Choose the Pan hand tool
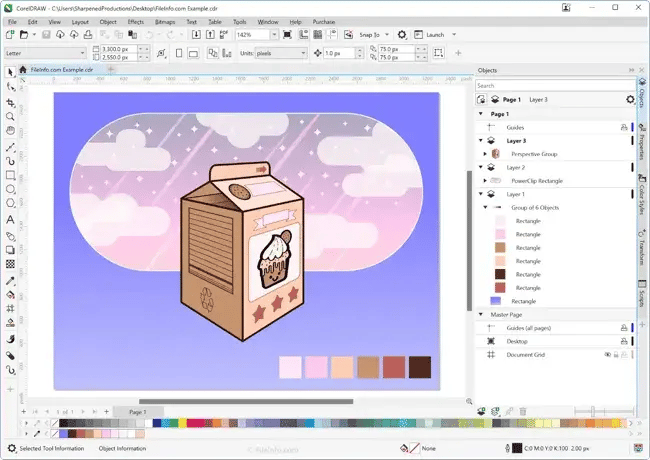This screenshot has width=650, height=460. tap(10, 130)
